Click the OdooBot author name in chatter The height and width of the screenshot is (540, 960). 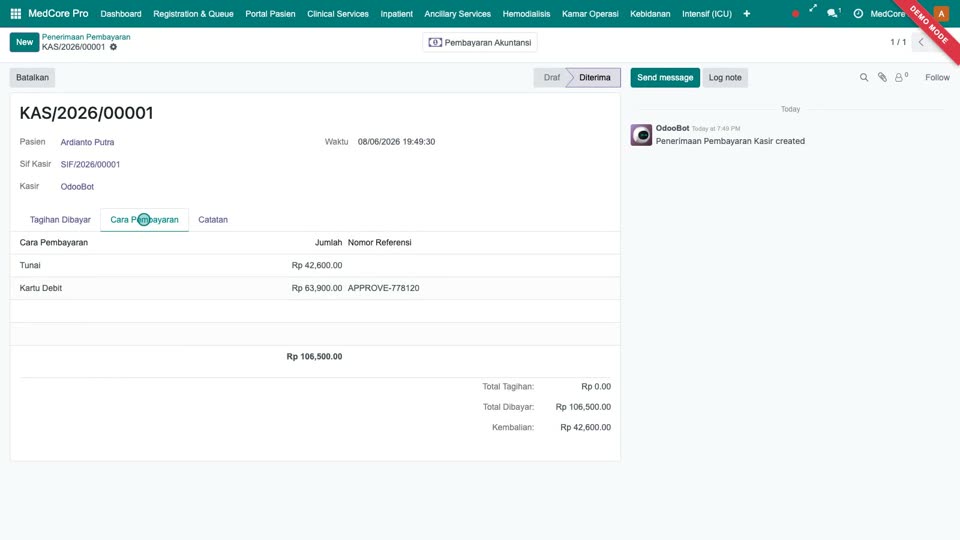point(672,128)
